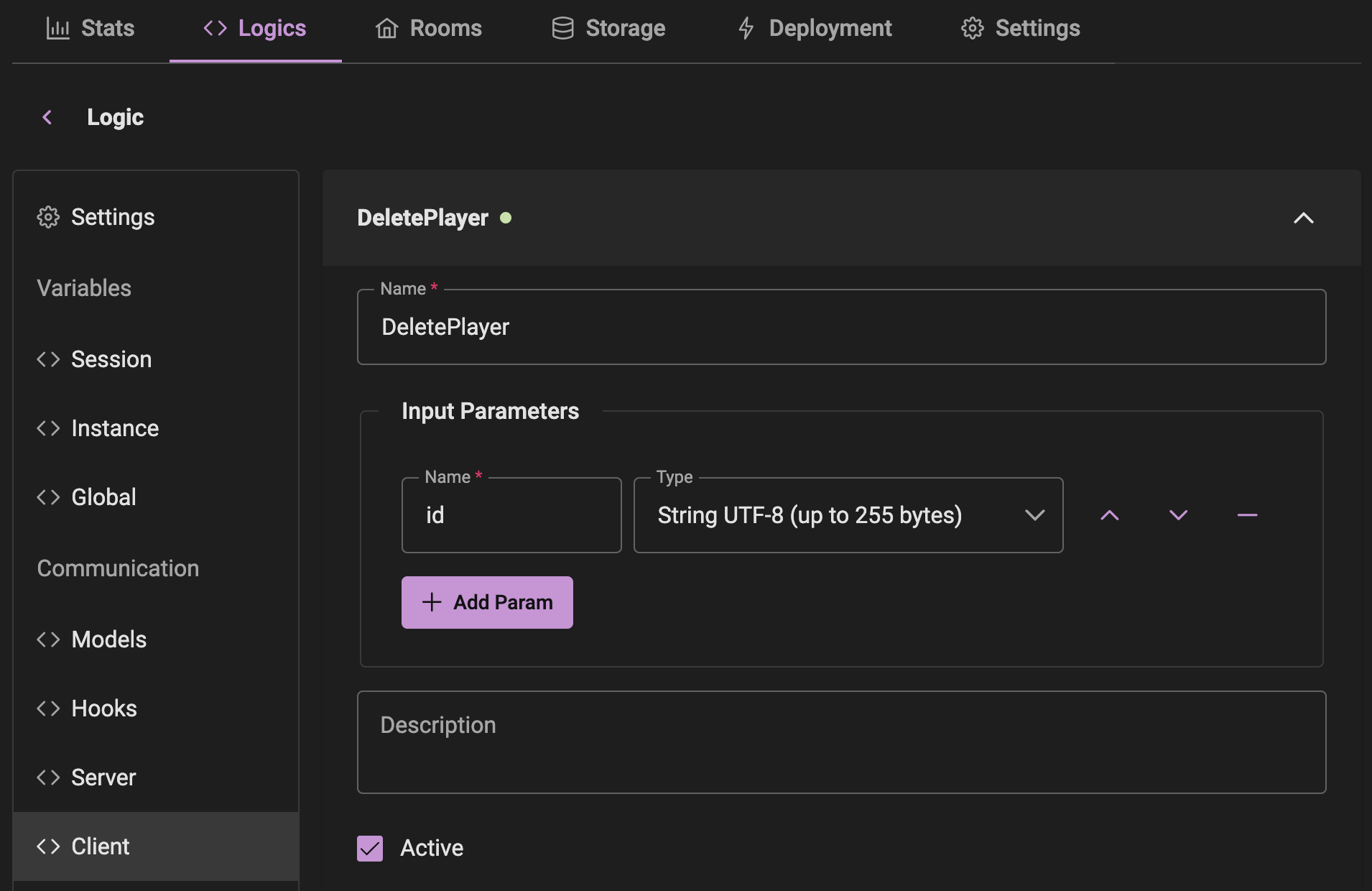The height and width of the screenshot is (891, 1372).
Task: Open Hooks in the sidebar
Action: click(156, 708)
